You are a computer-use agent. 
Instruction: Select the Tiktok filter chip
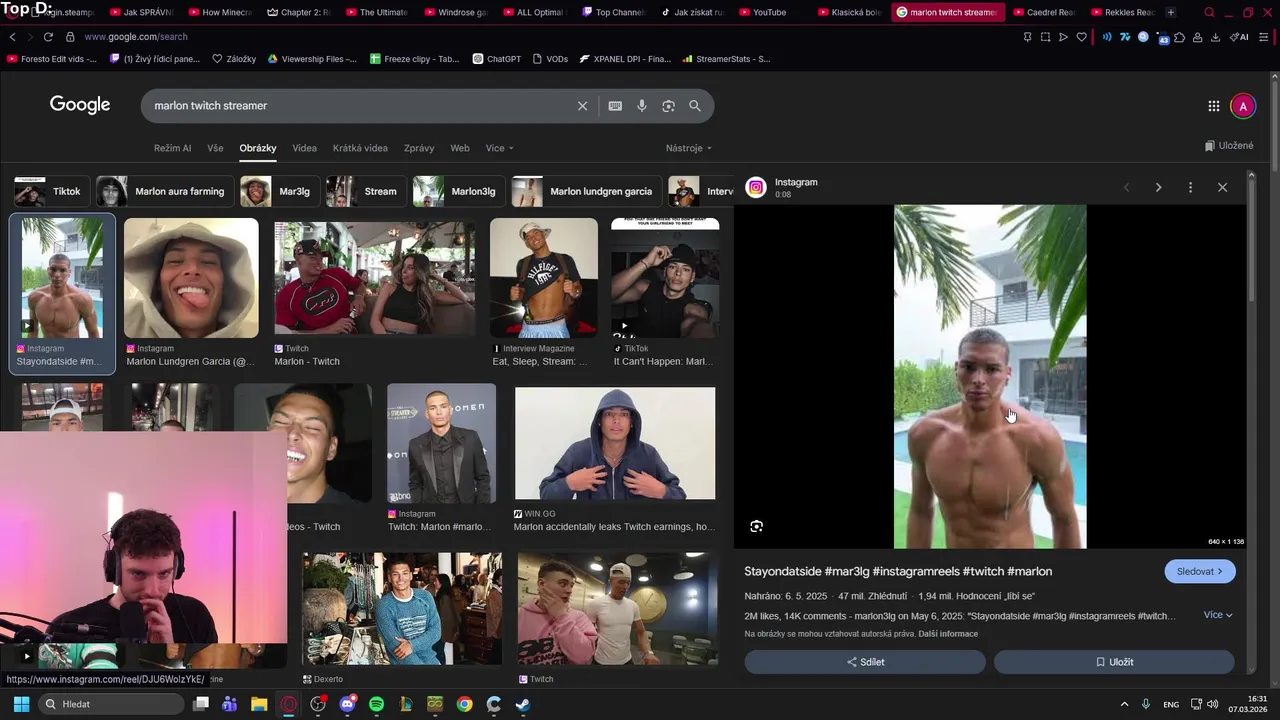50,191
